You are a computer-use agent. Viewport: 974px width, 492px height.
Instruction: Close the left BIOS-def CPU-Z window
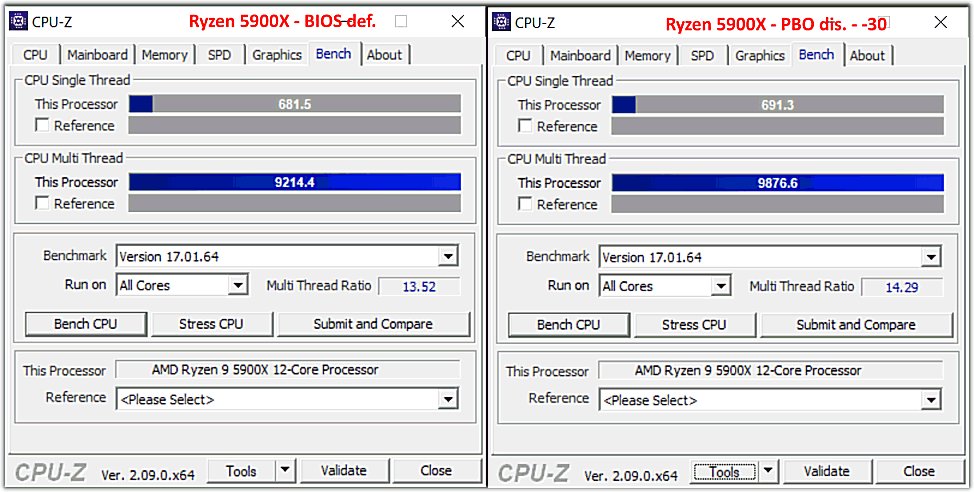458,22
